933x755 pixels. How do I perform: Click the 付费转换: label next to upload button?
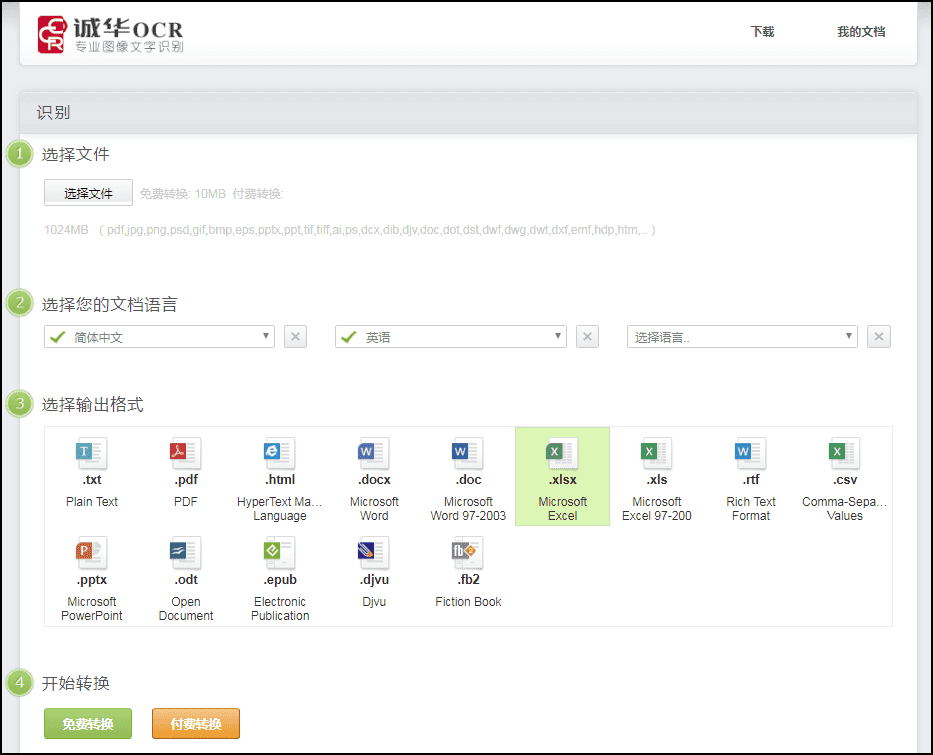pyautogui.click(x=258, y=194)
